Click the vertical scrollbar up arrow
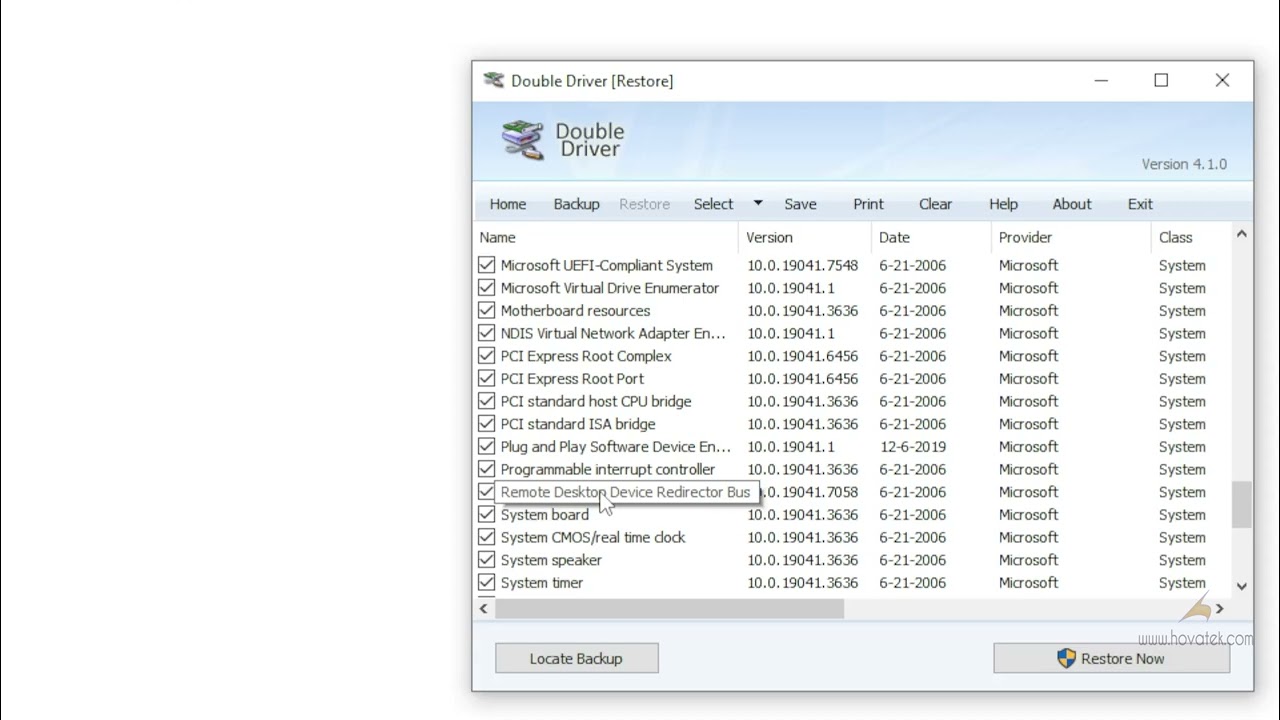1280x720 pixels. pyautogui.click(x=1242, y=235)
